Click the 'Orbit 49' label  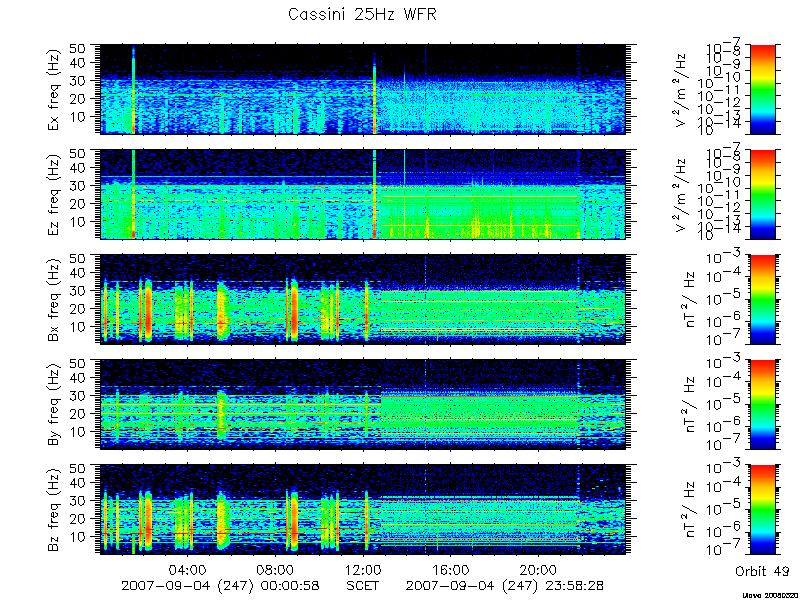[762, 571]
